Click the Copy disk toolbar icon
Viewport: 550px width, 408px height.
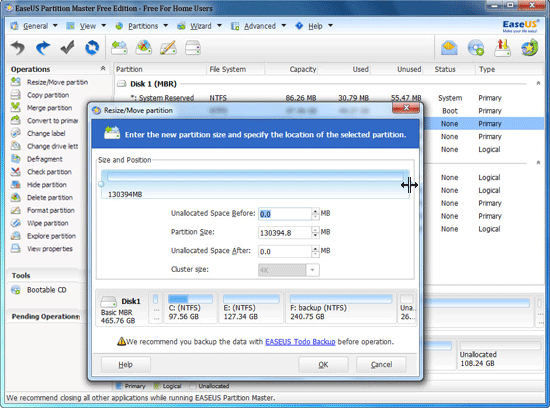tap(193, 48)
